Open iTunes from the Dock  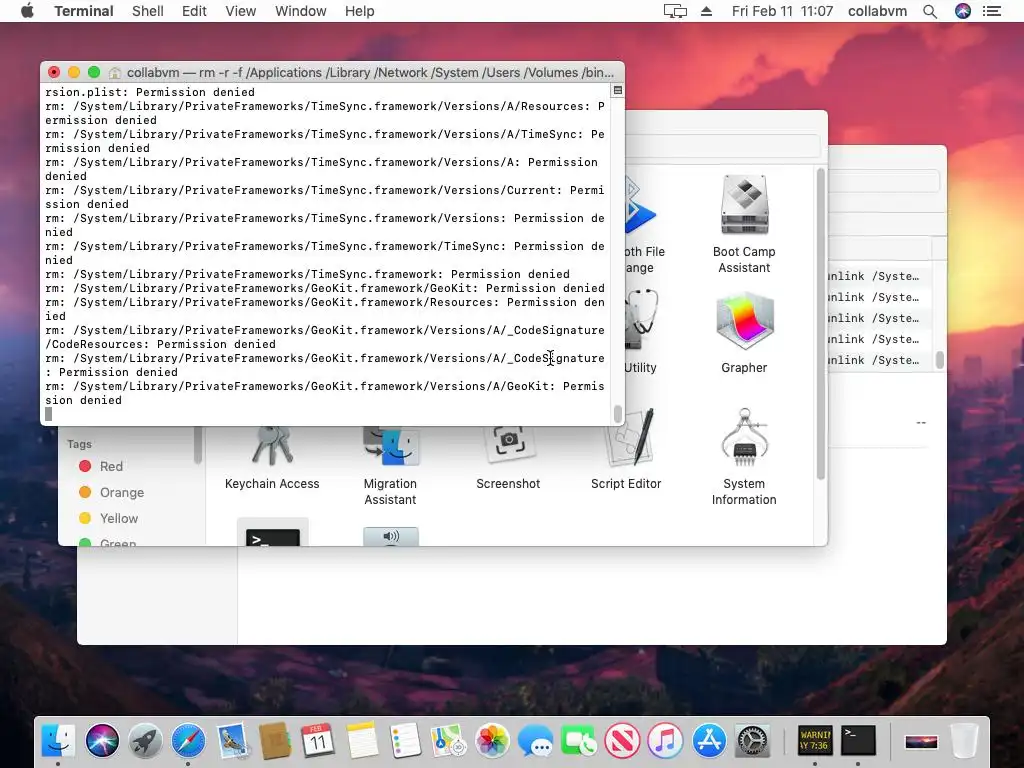pyautogui.click(x=665, y=741)
